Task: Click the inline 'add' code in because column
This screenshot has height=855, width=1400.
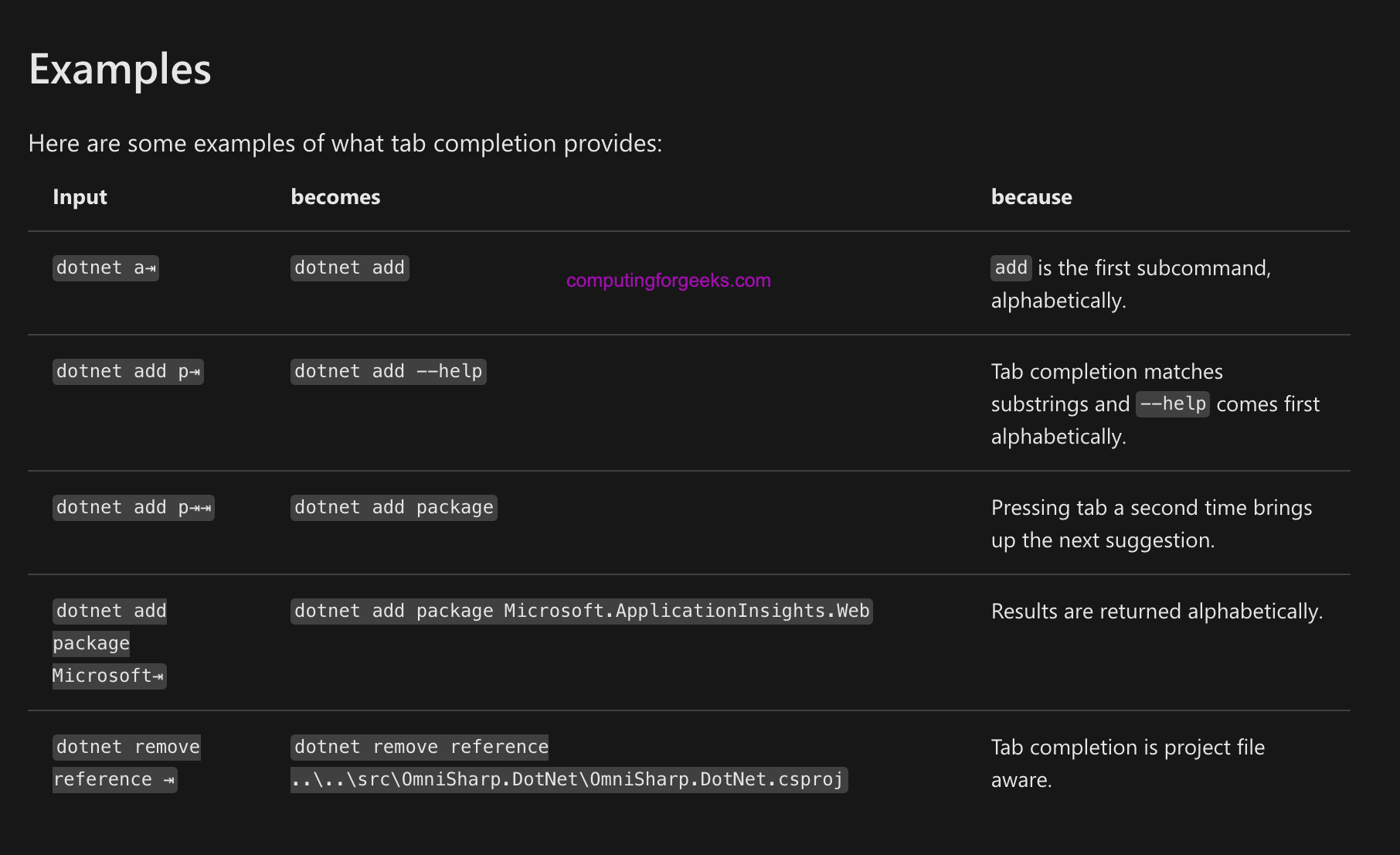Action: [x=1011, y=267]
